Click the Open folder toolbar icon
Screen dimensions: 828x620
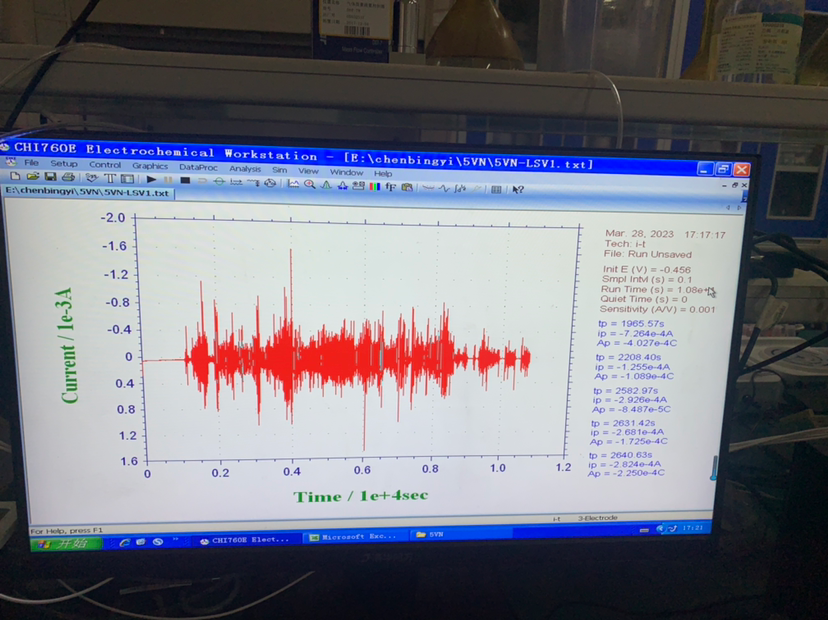(x=32, y=177)
